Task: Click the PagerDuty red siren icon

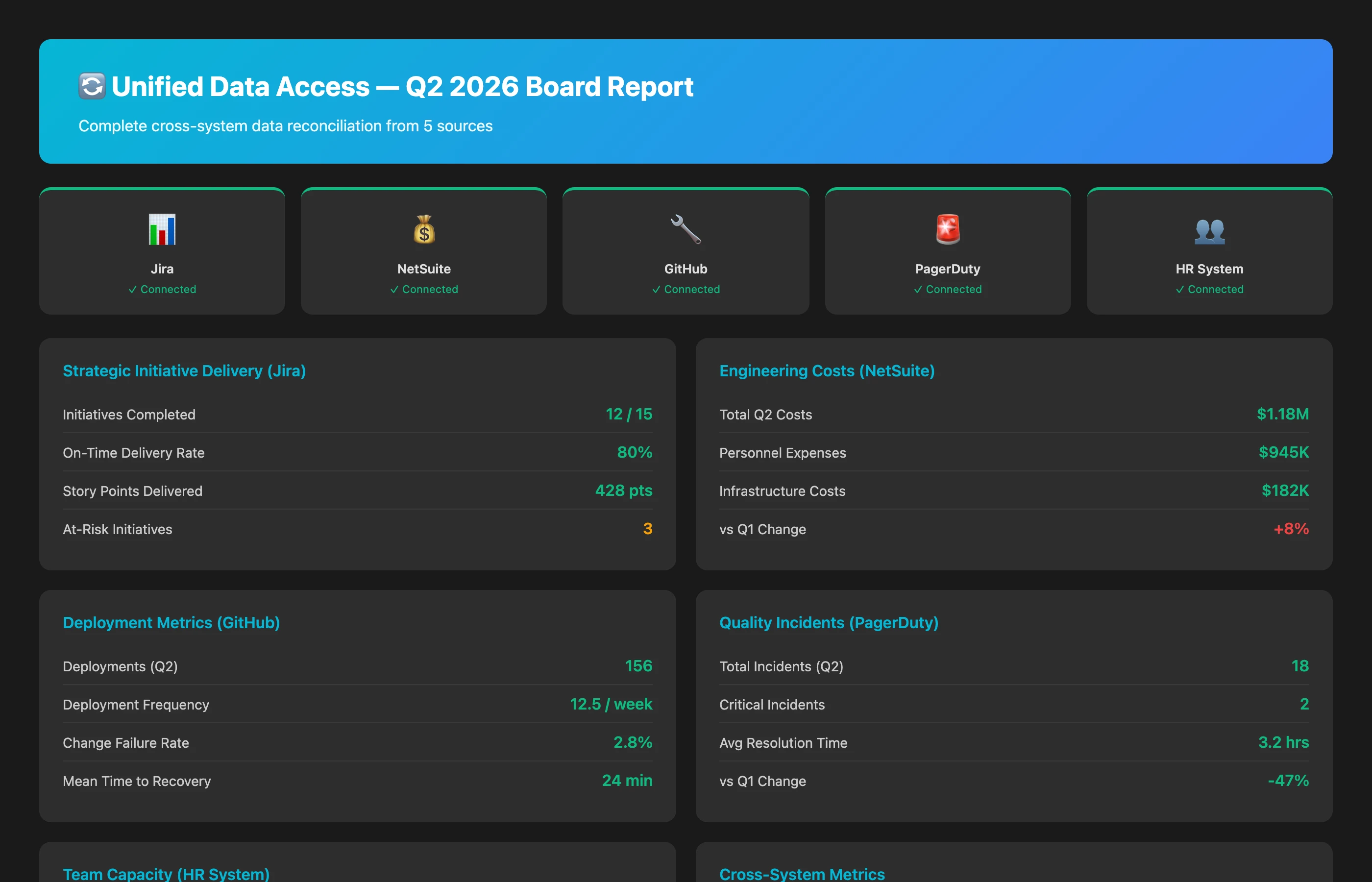Action: [x=948, y=230]
